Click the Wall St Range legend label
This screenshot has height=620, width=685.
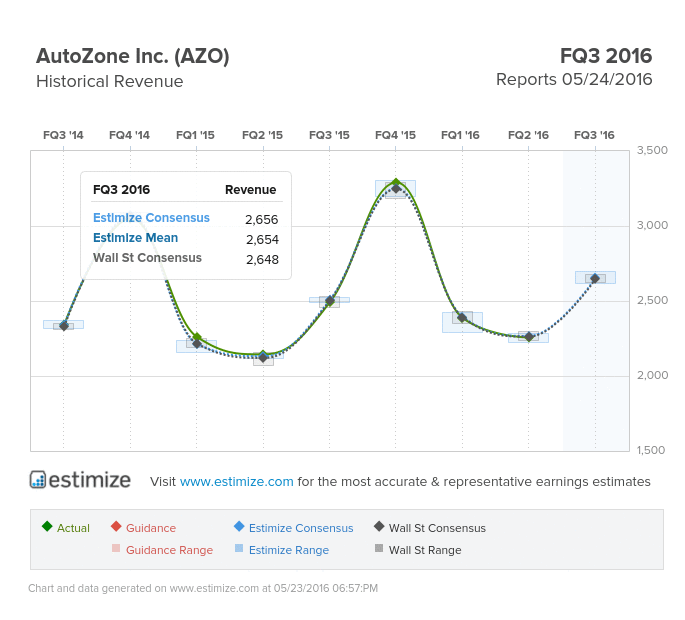click(x=425, y=550)
